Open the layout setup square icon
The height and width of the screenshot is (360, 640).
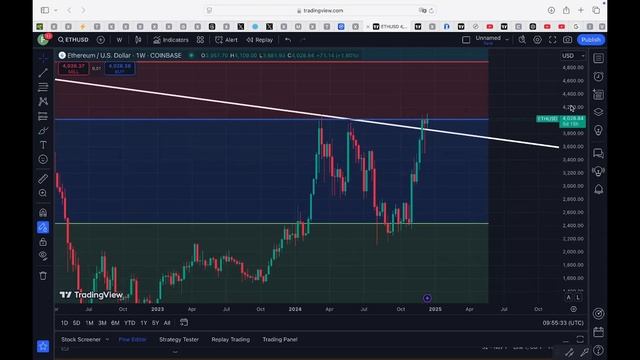point(466,40)
